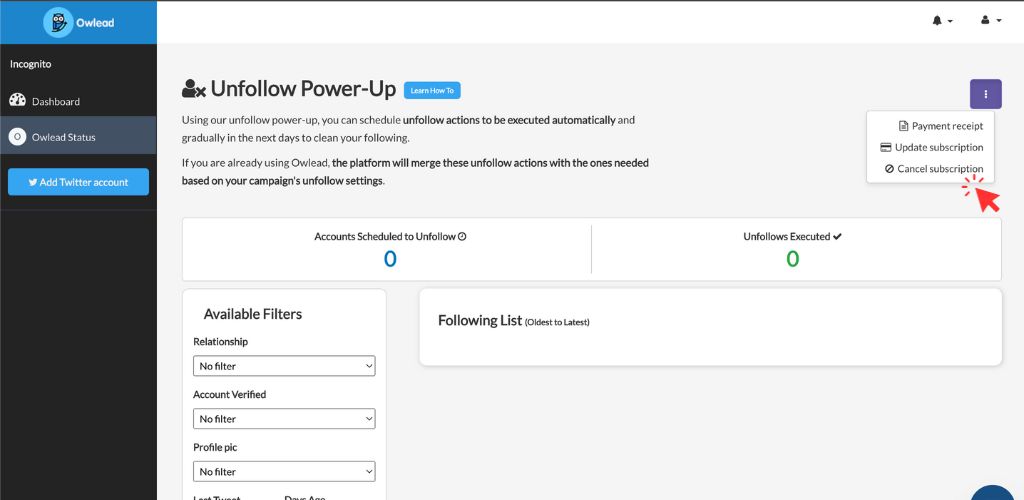This screenshot has height=500, width=1024.
Task: Click the Dashboard gauge icon
Action: click(17, 101)
